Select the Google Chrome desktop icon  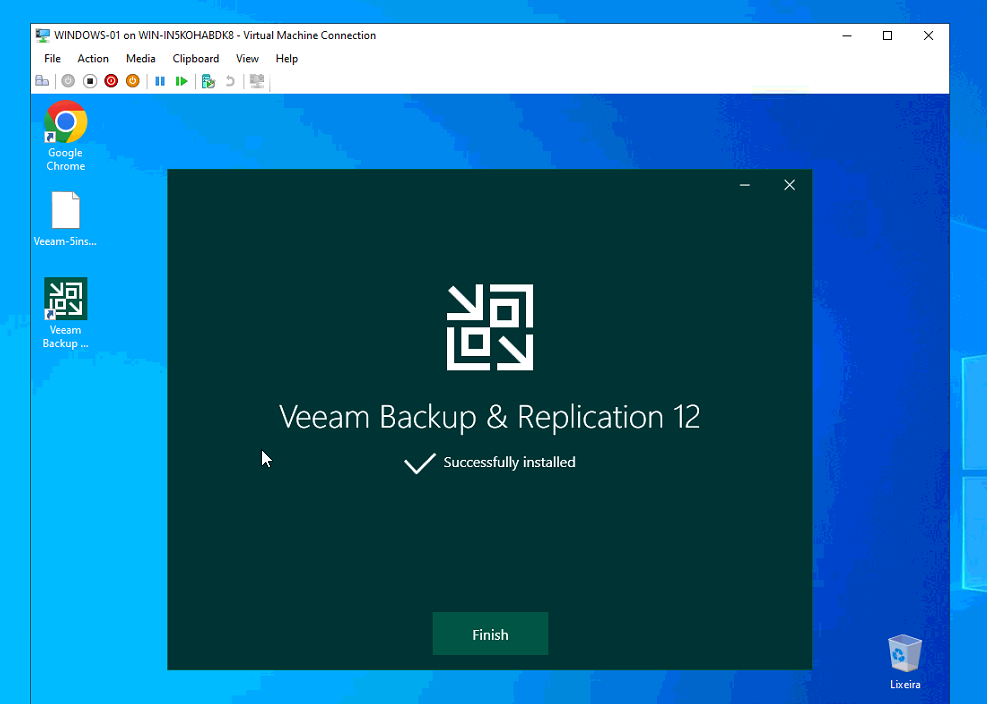tap(65, 136)
